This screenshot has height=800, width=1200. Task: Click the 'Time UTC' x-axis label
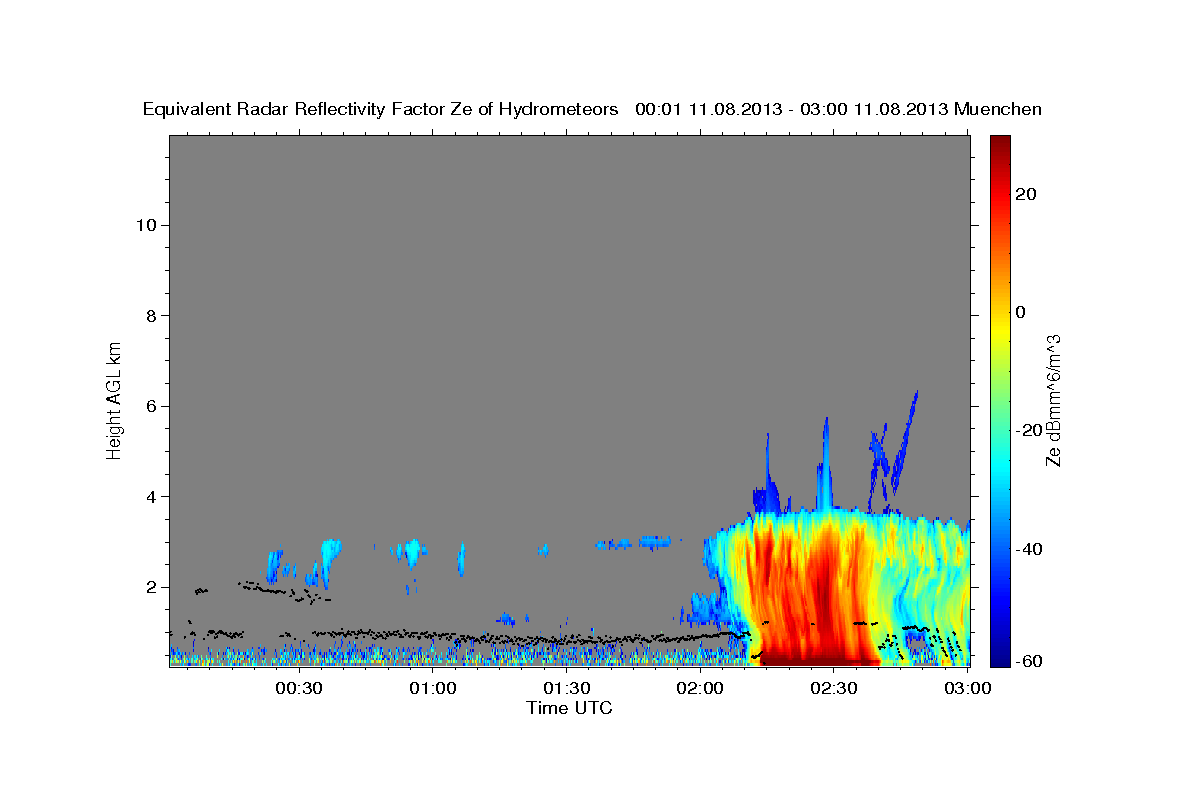coord(569,708)
